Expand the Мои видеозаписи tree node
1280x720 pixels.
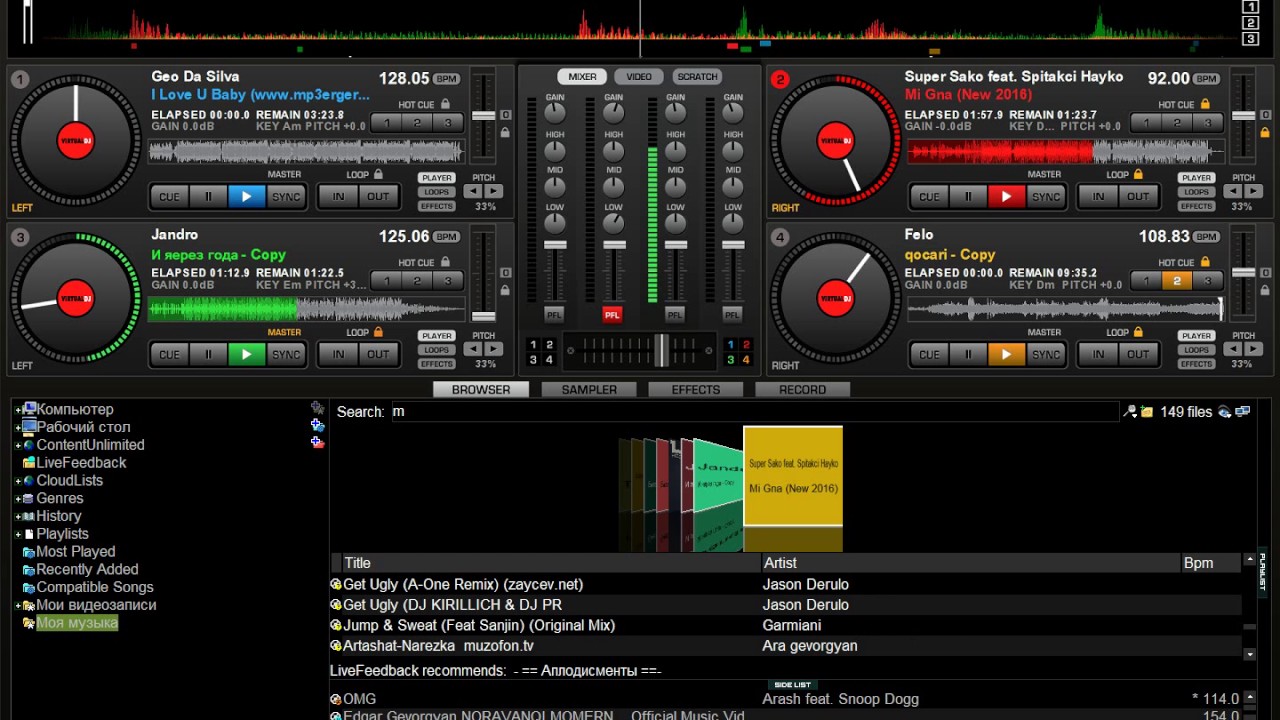(18, 606)
